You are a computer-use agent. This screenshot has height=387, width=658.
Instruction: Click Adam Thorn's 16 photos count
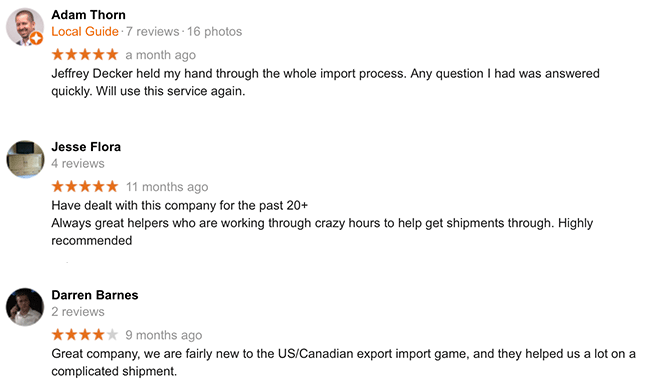214,31
